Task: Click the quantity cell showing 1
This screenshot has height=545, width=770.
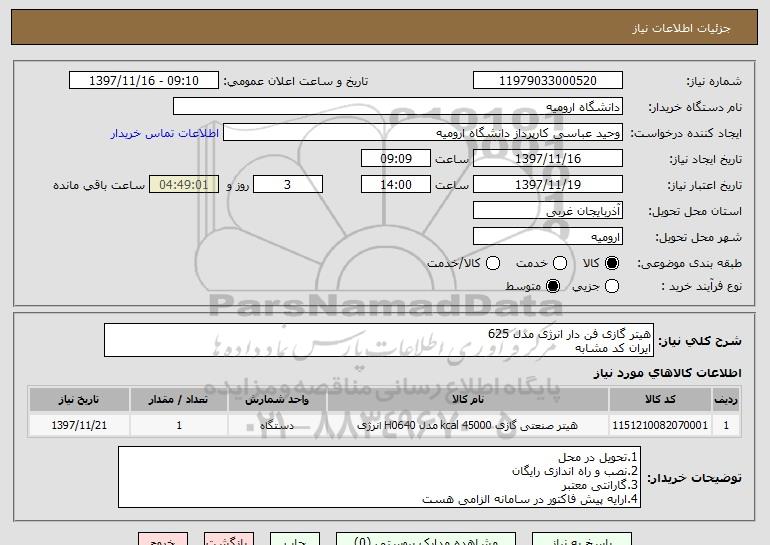Action: pyautogui.click(x=179, y=425)
